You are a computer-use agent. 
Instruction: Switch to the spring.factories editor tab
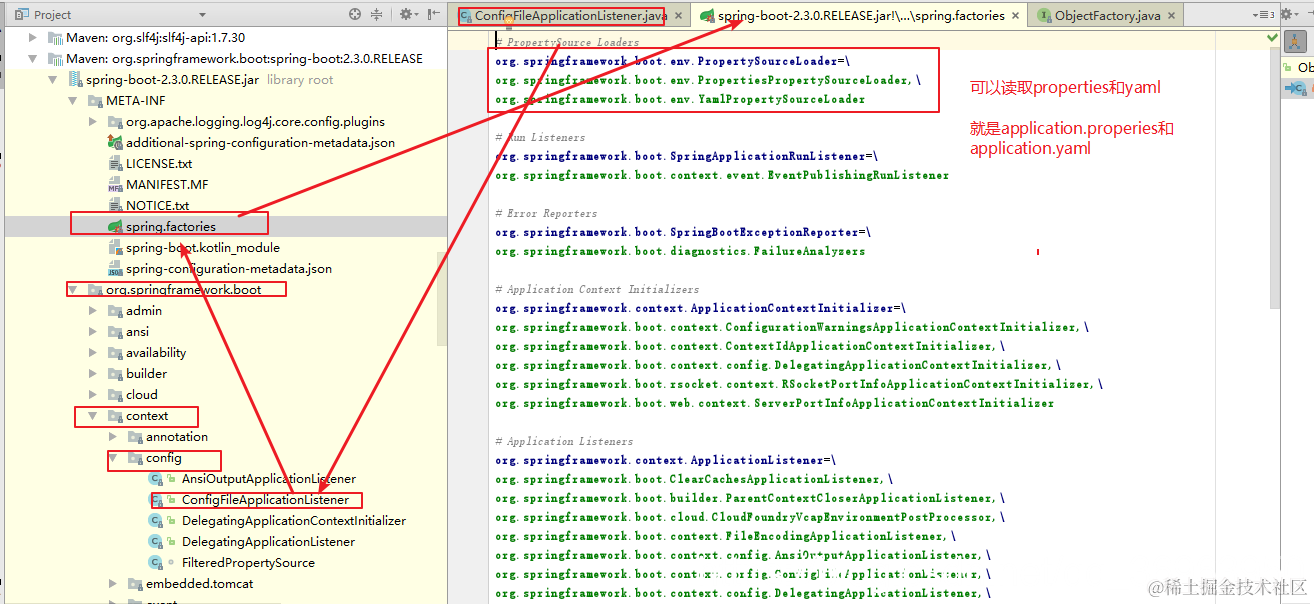point(860,16)
